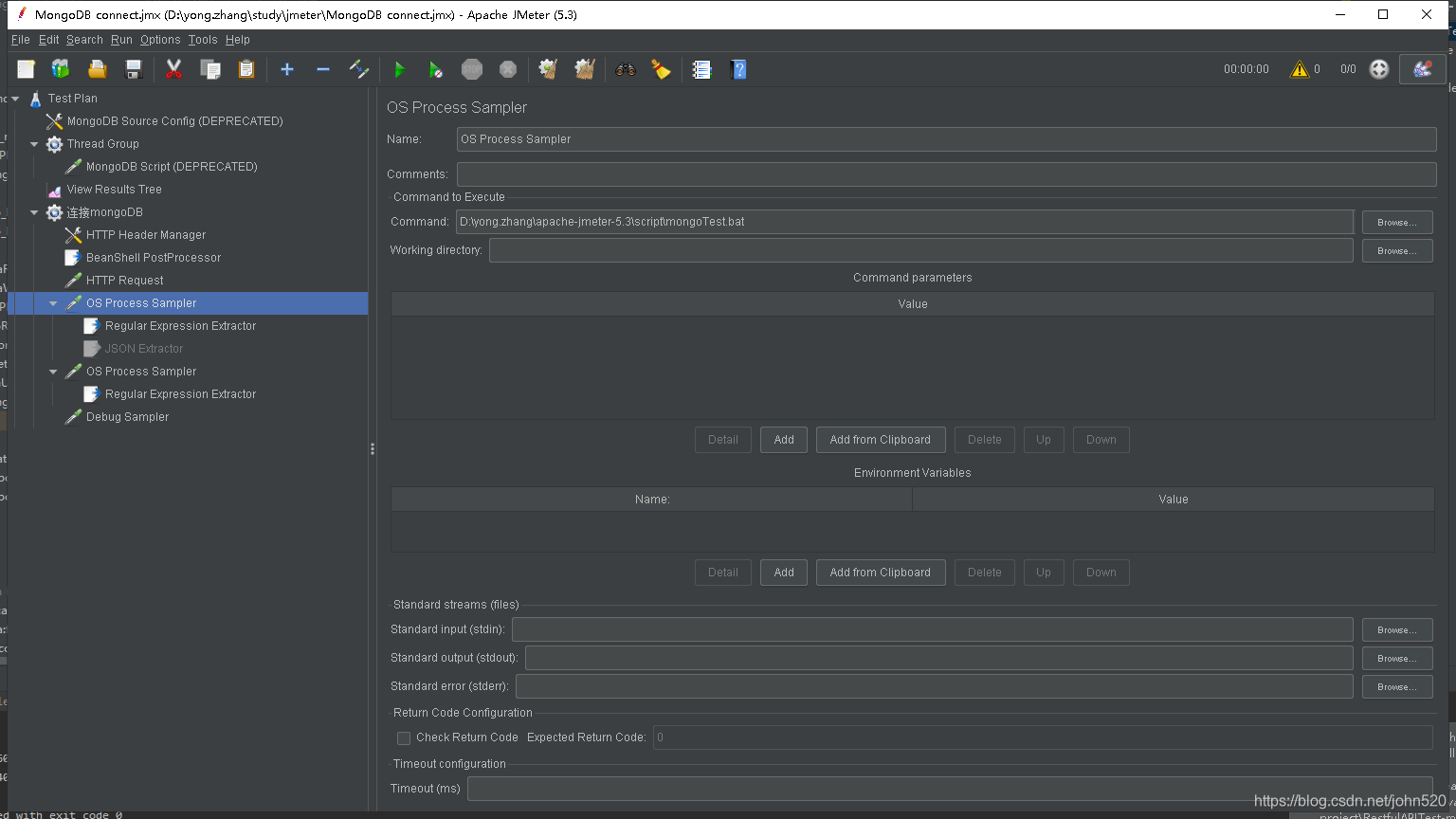The width and height of the screenshot is (1456, 819).
Task: Save the test plan with disk icon
Action: pos(134,69)
